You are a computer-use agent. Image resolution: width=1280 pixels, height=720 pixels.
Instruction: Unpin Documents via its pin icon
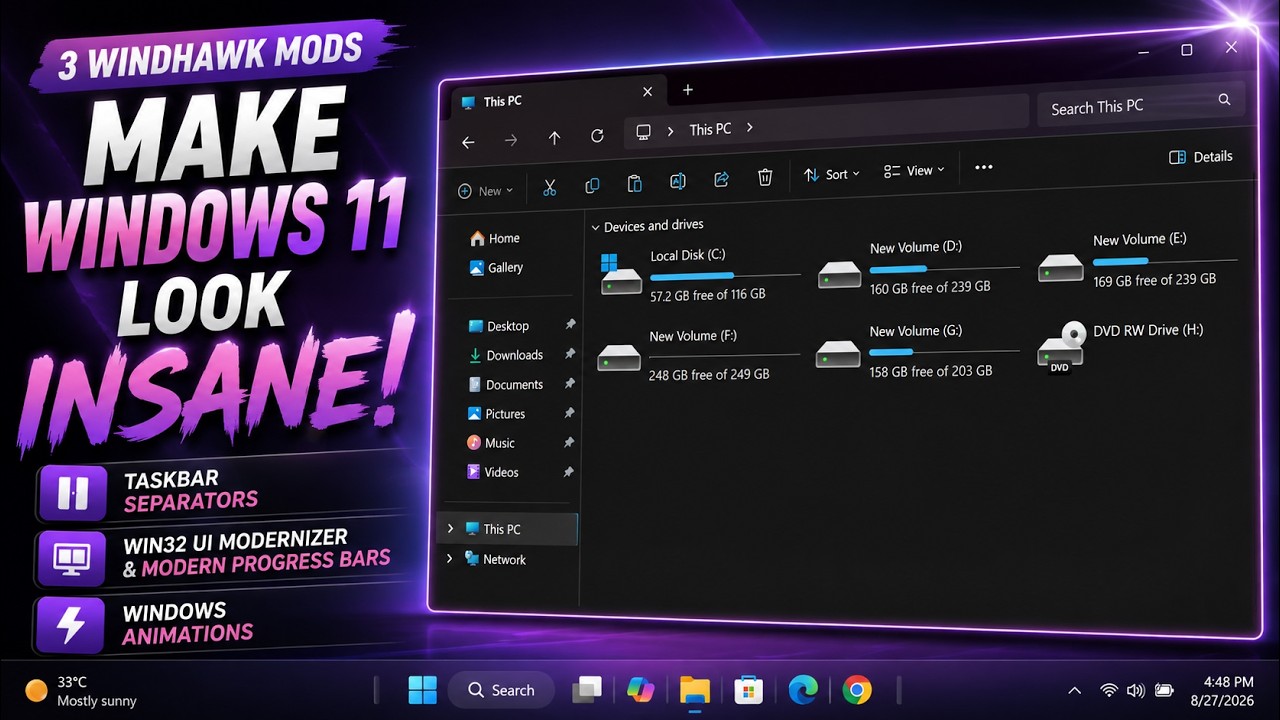pyautogui.click(x=570, y=383)
